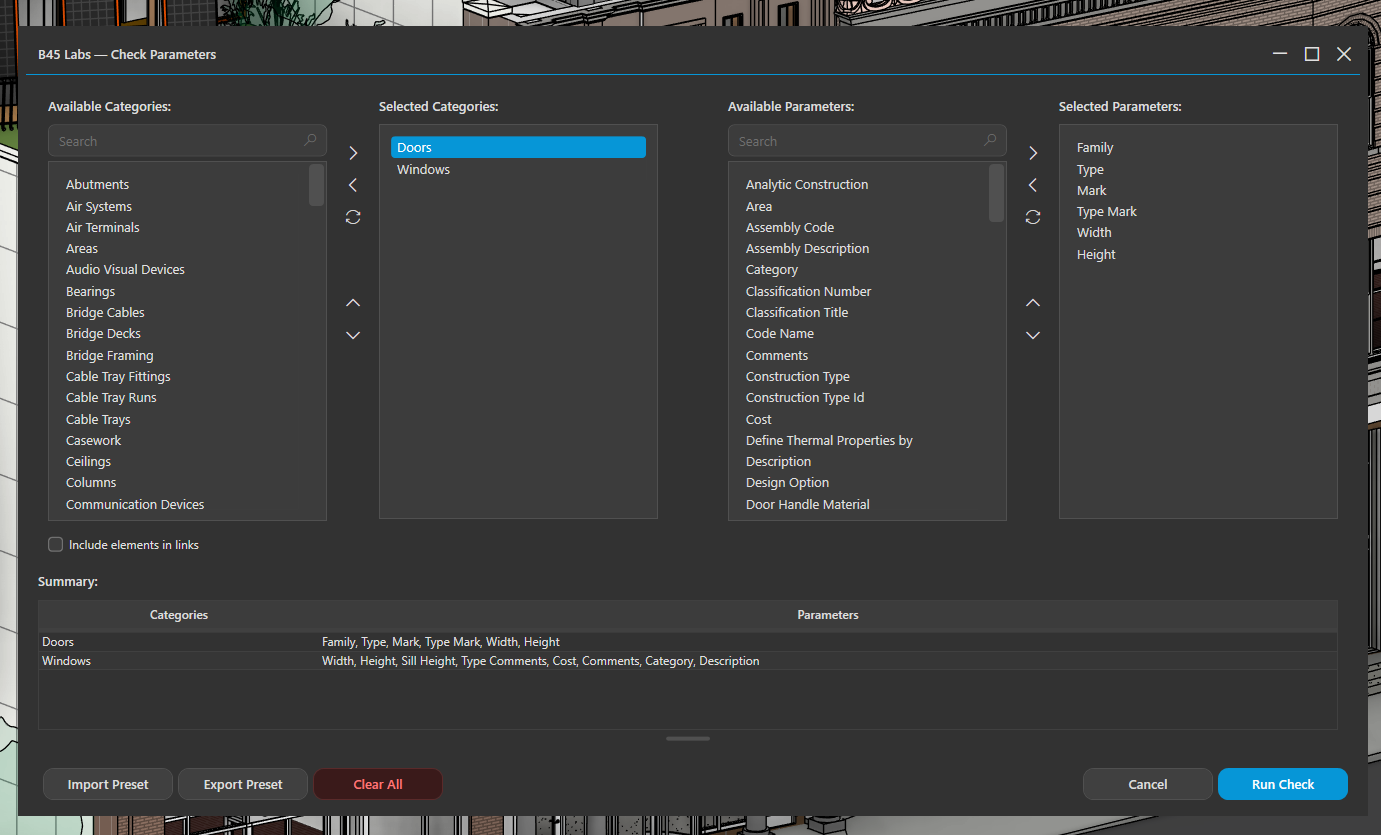This screenshot has width=1381, height=835.
Task: Select Construction Type Id parameter
Action: point(805,397)
